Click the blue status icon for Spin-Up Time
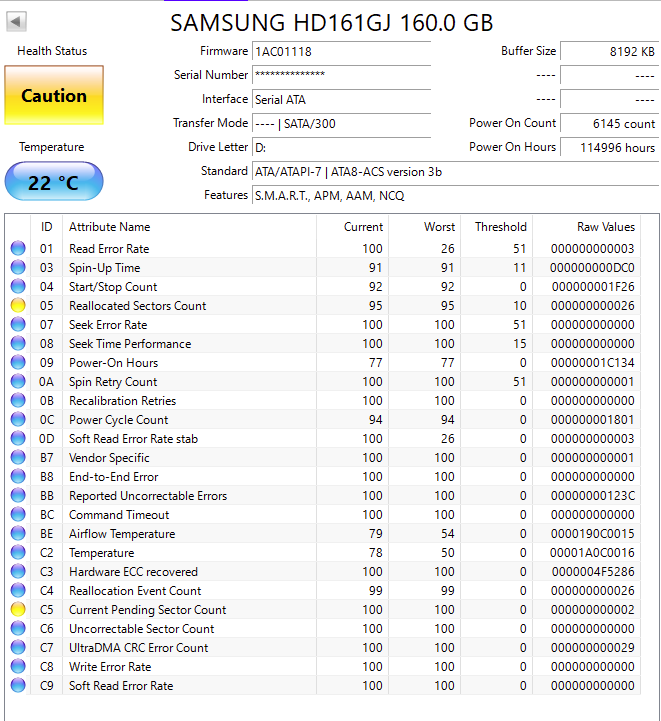The image size is (661, 721). click(x=18, y=267)
